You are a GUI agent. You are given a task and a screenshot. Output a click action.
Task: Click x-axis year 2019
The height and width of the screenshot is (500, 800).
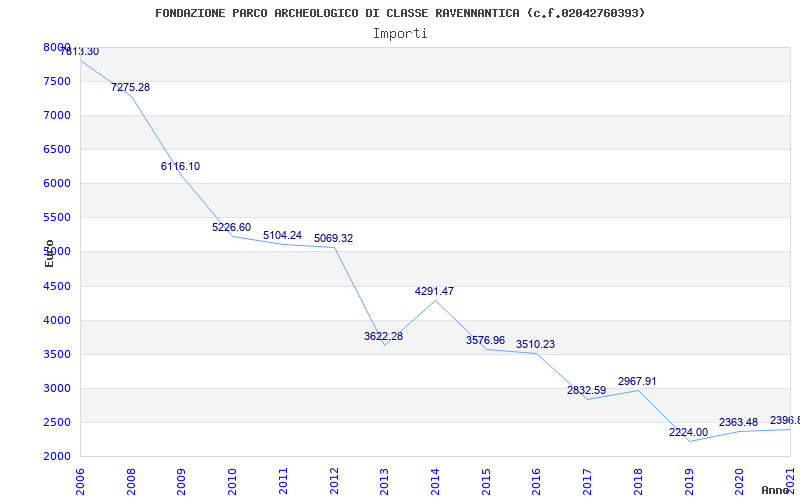point(689,482)
